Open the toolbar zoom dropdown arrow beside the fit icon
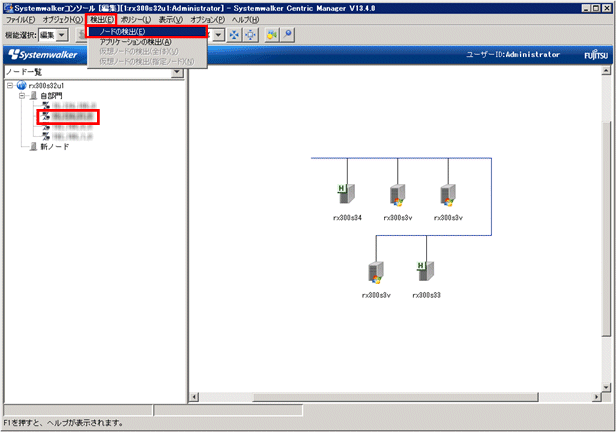 tap(219, 35)
